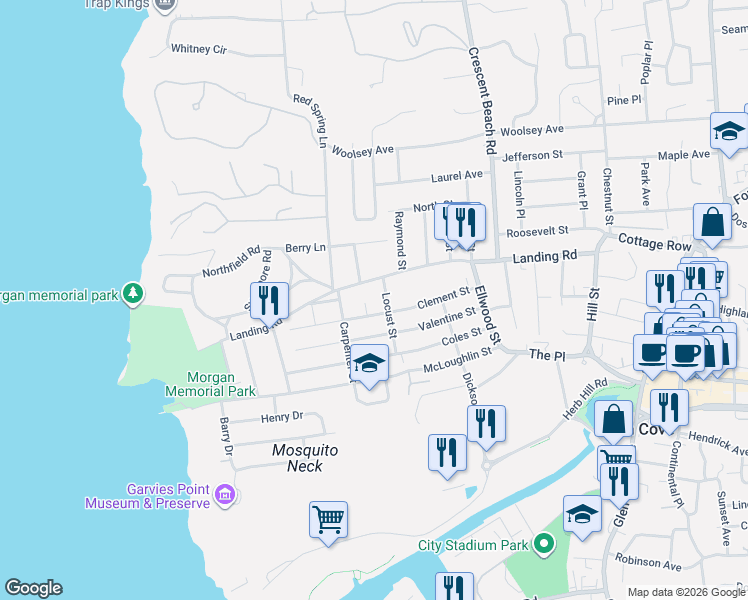This screenshot has width=748, height=600.
Task: Open the shopping cart marker below Mosquito Neck
Action: point(328,521)
